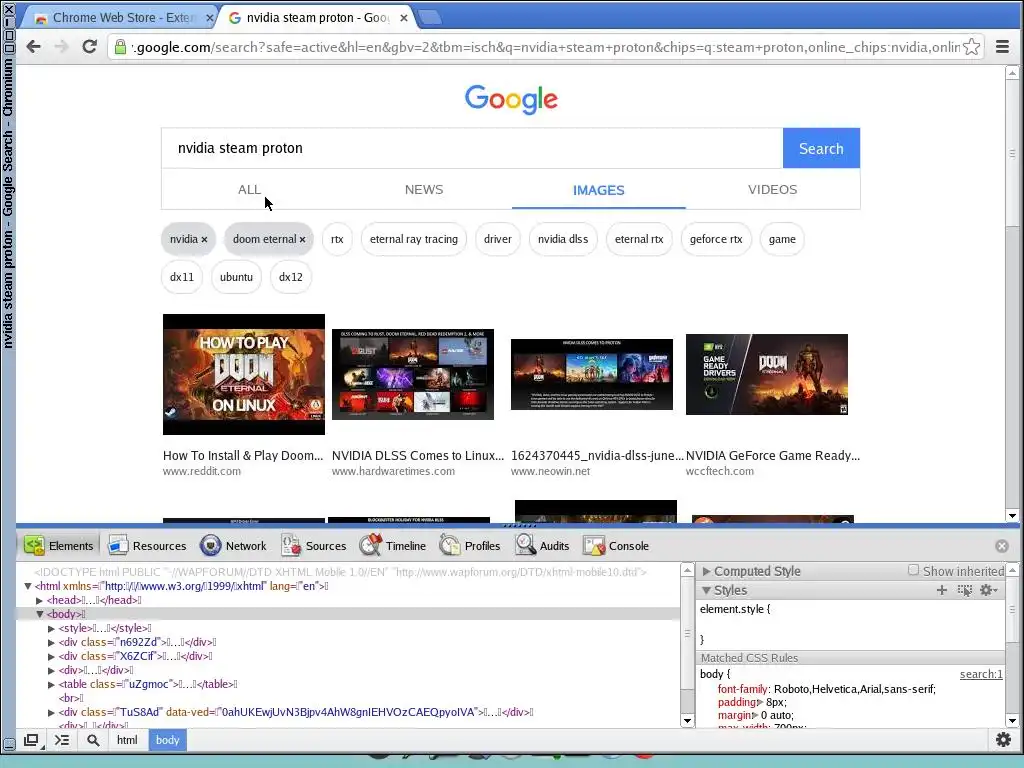Remove the doom eternal filter chip
1024x768 pixels.
coord(302,240)
